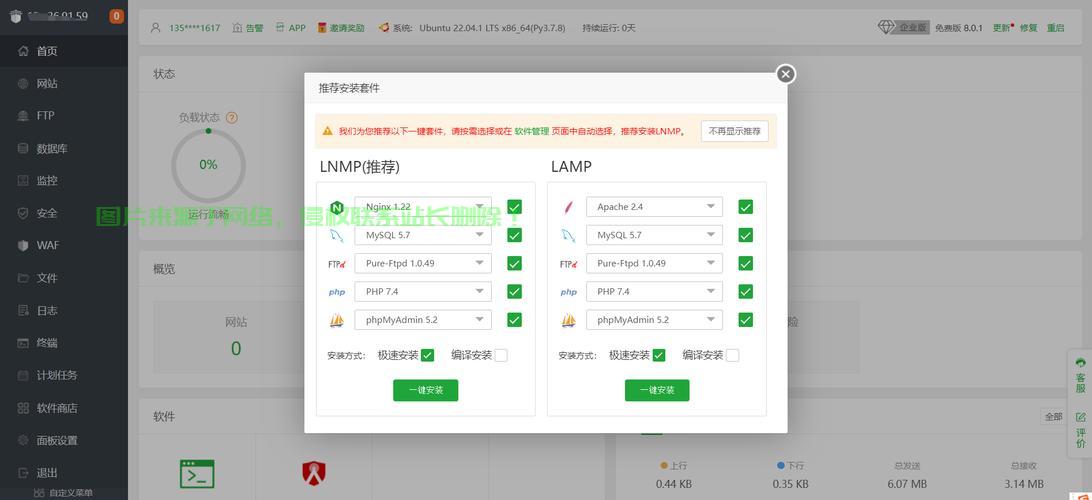Click the Nginx logo icon in LNMP
The height and width of the screenshot is (500, 1092).
point(337,207)
